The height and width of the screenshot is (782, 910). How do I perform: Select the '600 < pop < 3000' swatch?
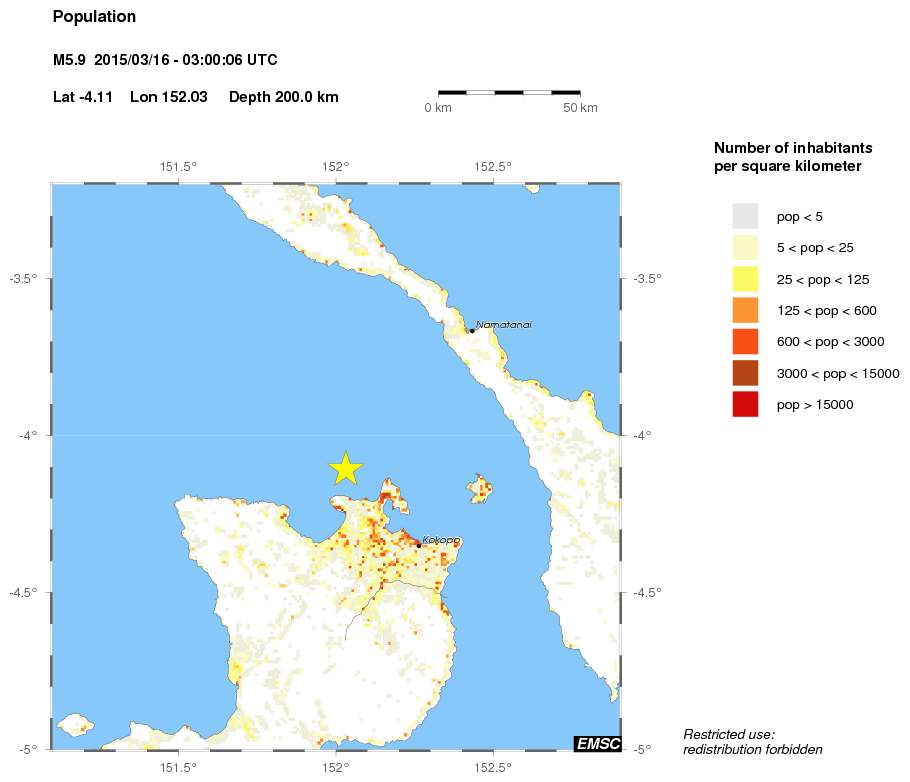click(x=745, y=342)
